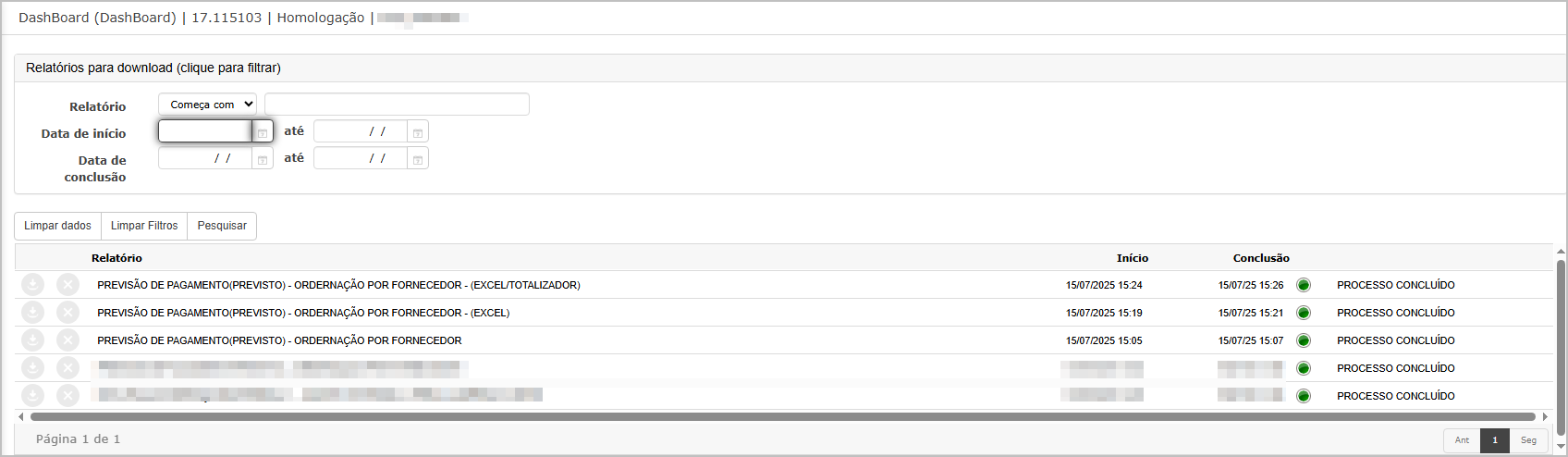Go to page 1 in pagination
This screenshot has width=1568, height=457.
[1495, 440]
